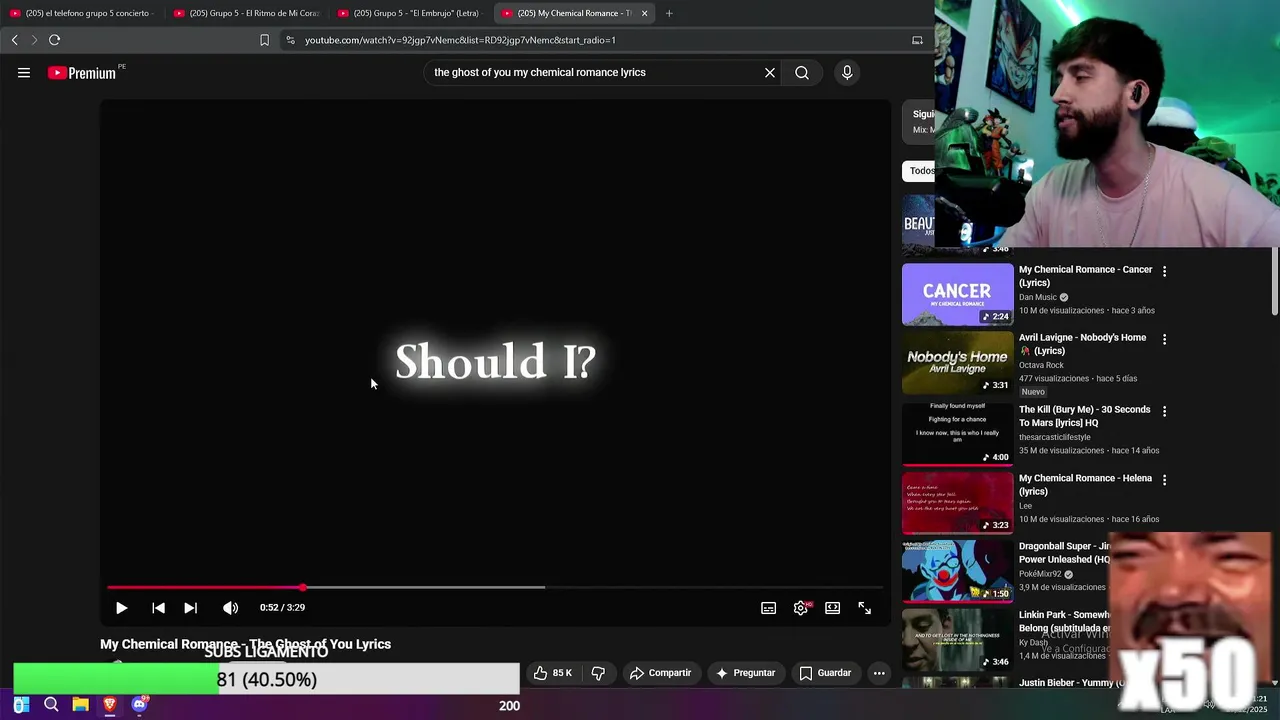Enter fullscreen mode
1280x720 pixels.
(864, 608)
